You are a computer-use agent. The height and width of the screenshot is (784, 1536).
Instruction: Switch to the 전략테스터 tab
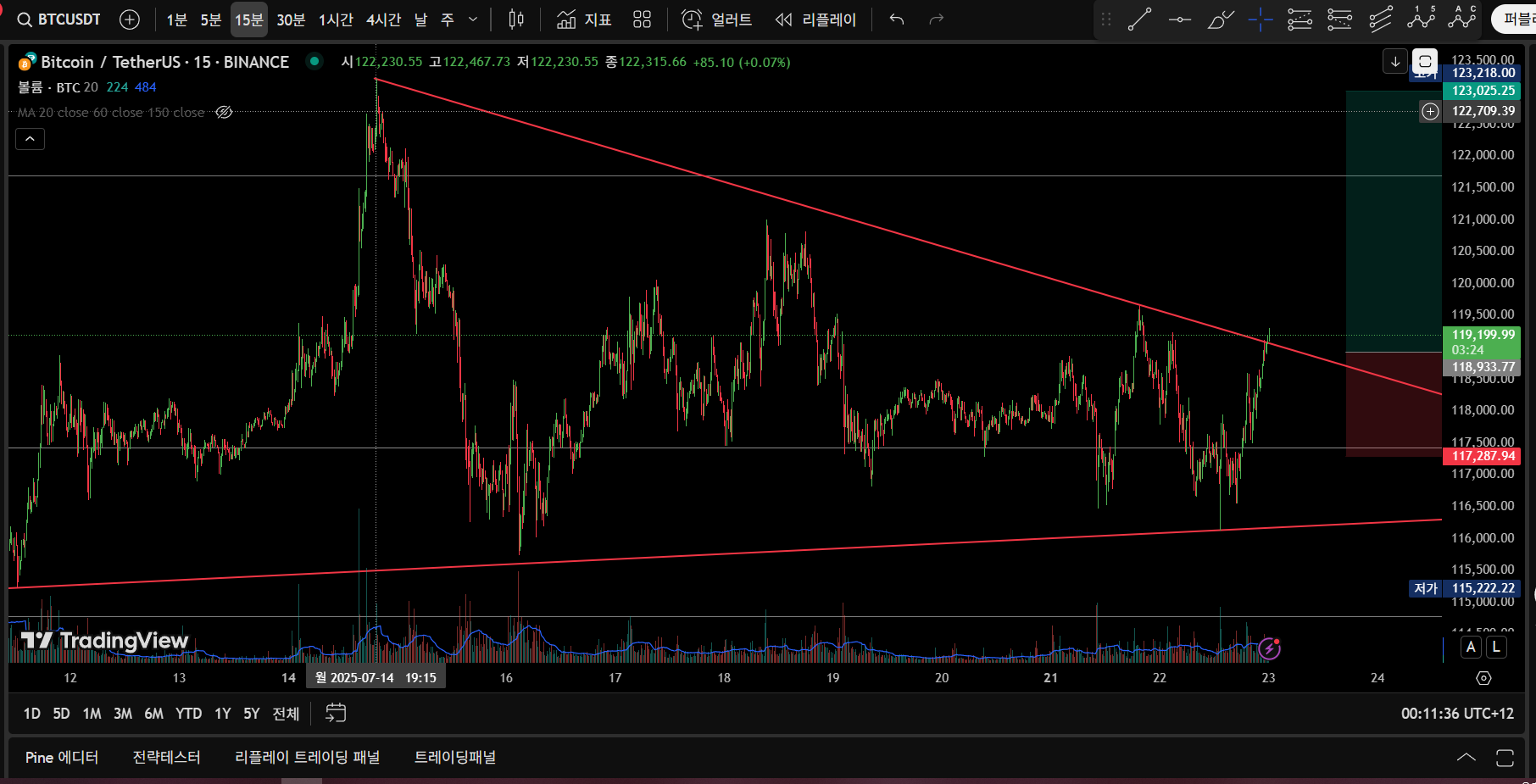(166, 758)
